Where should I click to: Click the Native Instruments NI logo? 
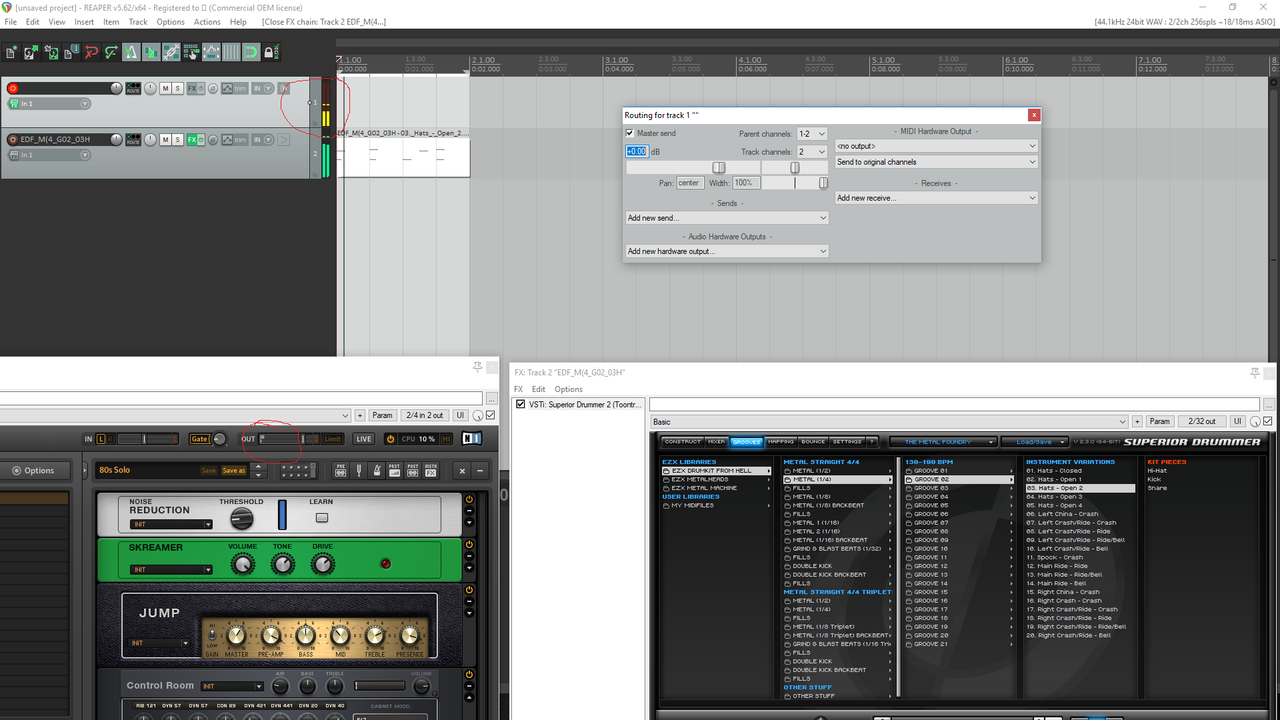(472, 439)
